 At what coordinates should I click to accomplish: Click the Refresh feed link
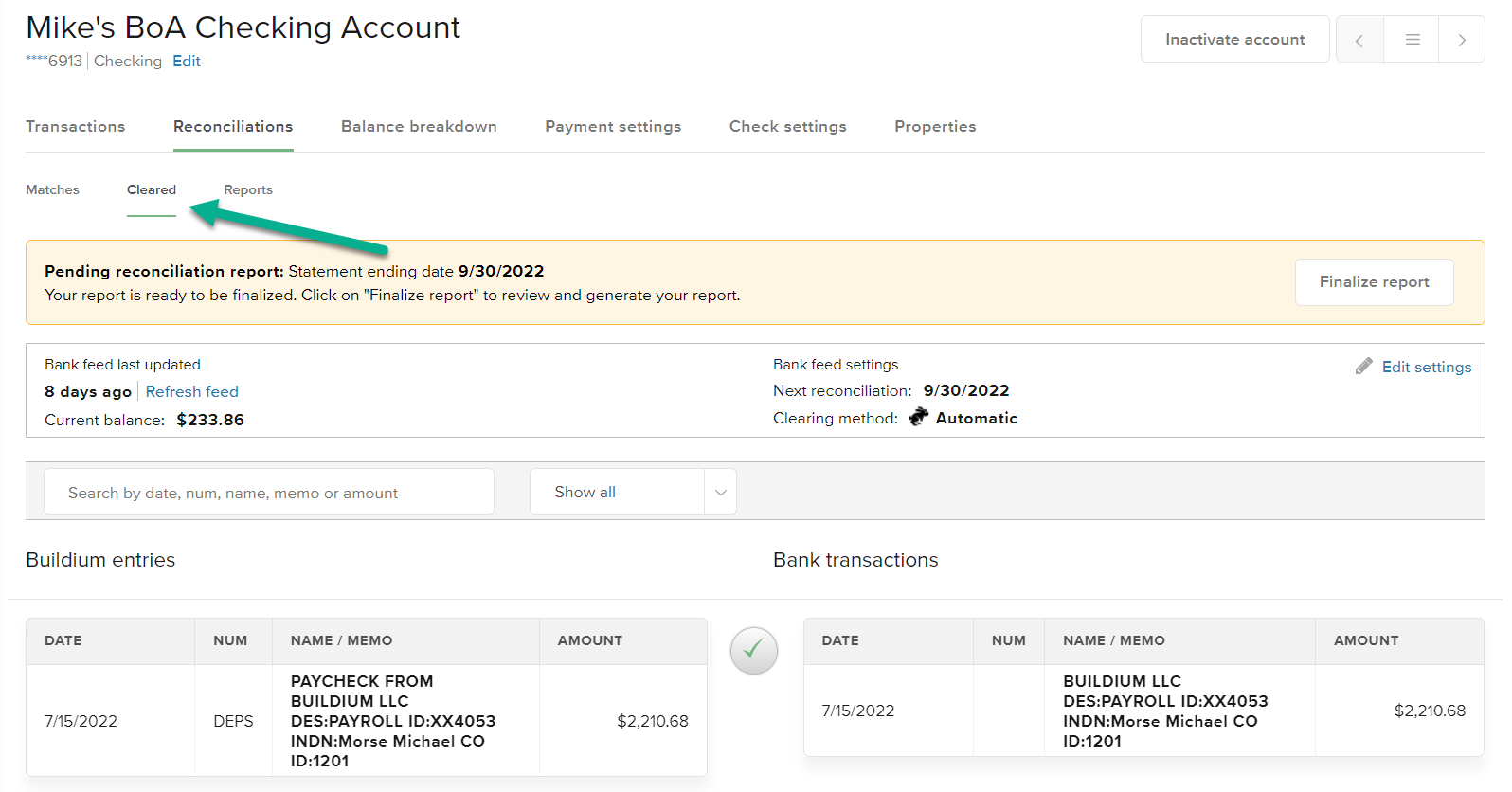click(192, 391)
